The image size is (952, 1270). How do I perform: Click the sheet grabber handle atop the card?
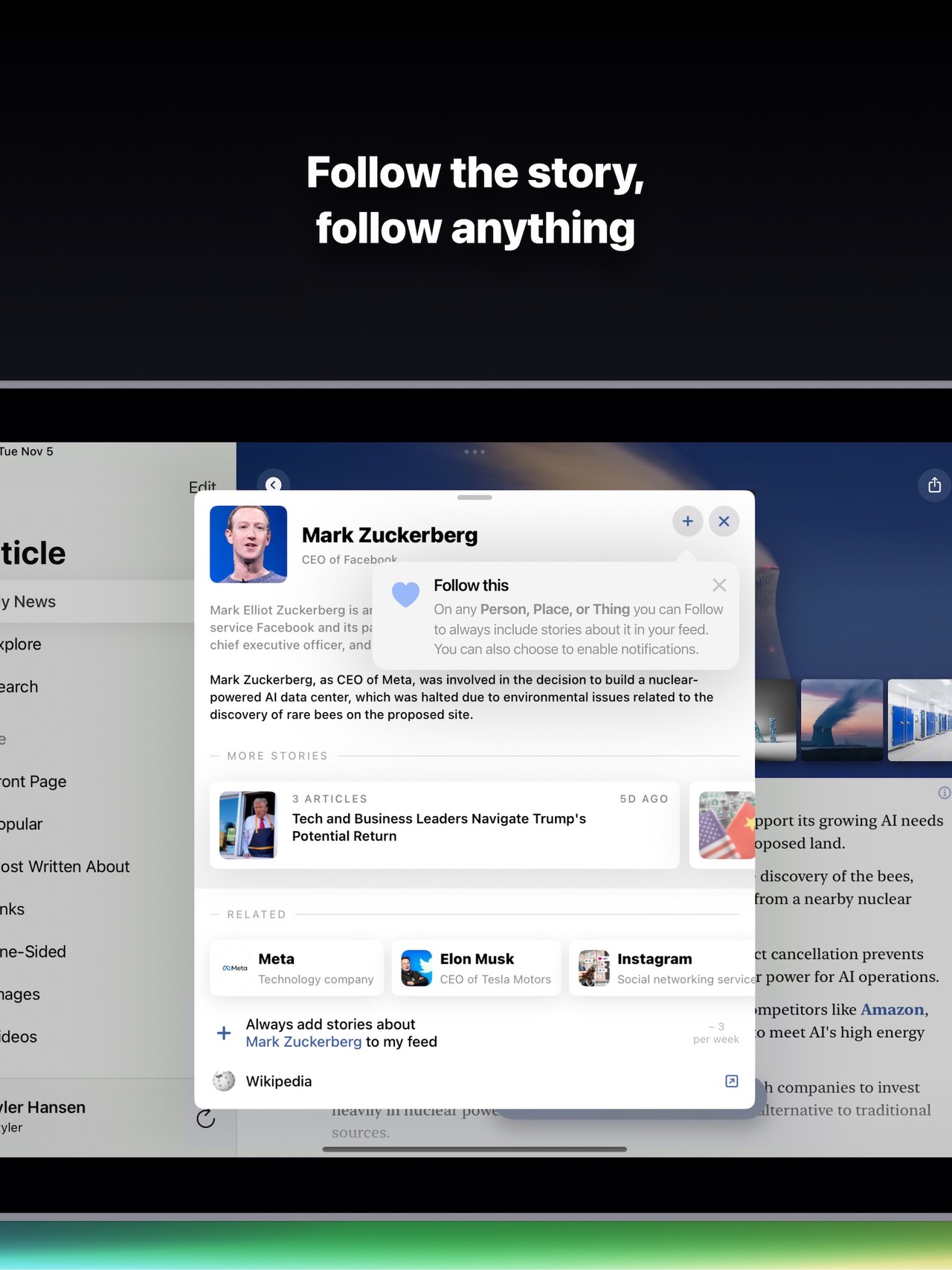click(x=475, y=497)
